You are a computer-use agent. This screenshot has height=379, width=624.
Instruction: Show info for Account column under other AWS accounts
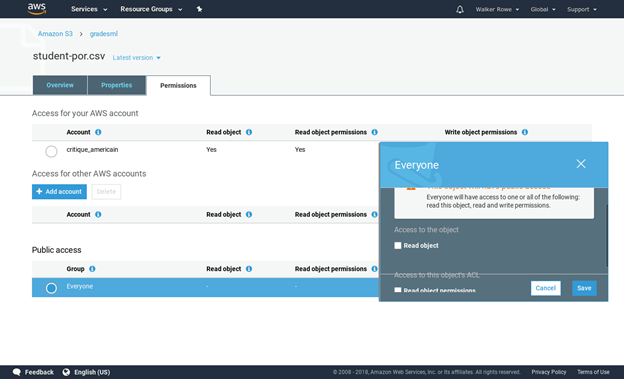tap(98, 215)
